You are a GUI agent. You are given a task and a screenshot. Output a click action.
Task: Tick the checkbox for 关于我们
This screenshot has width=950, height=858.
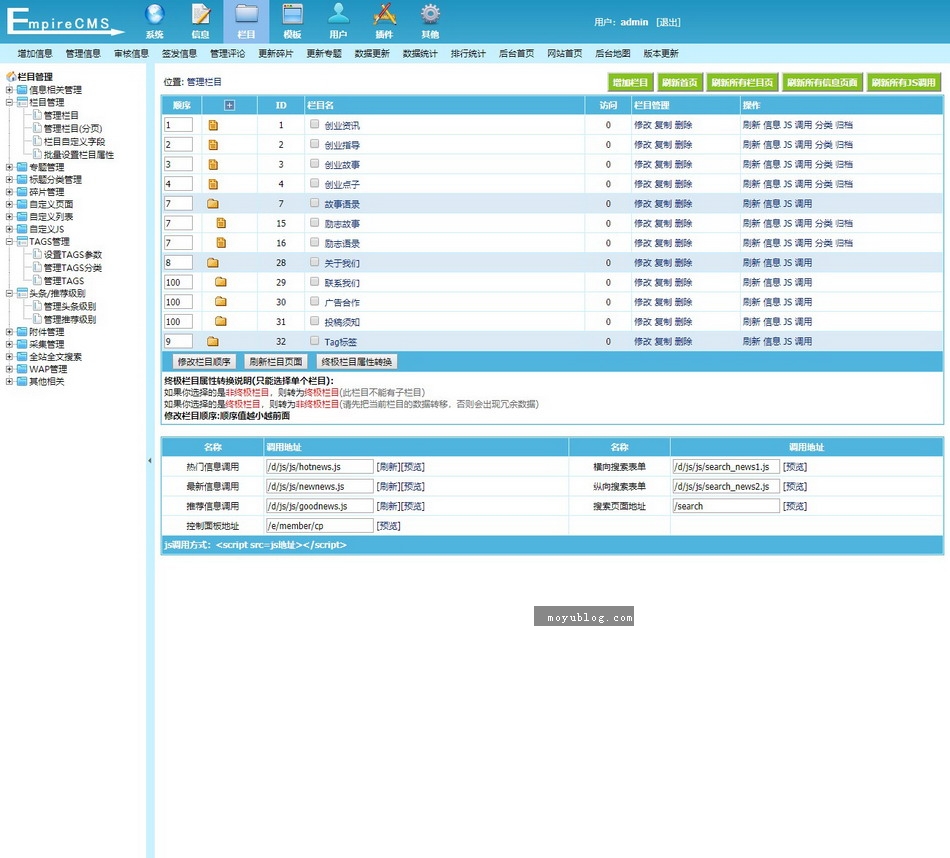tap(314, 262)
